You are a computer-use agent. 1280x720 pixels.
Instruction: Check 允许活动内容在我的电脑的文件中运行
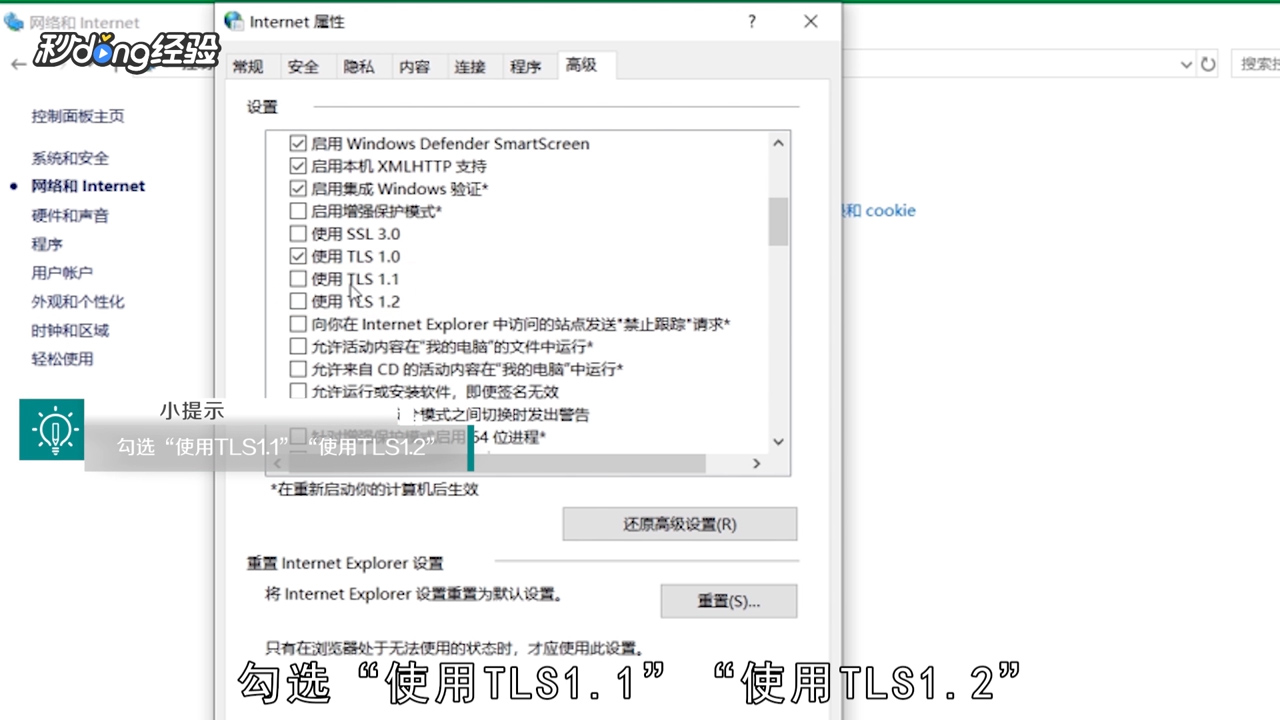click(x=298, y=346)
